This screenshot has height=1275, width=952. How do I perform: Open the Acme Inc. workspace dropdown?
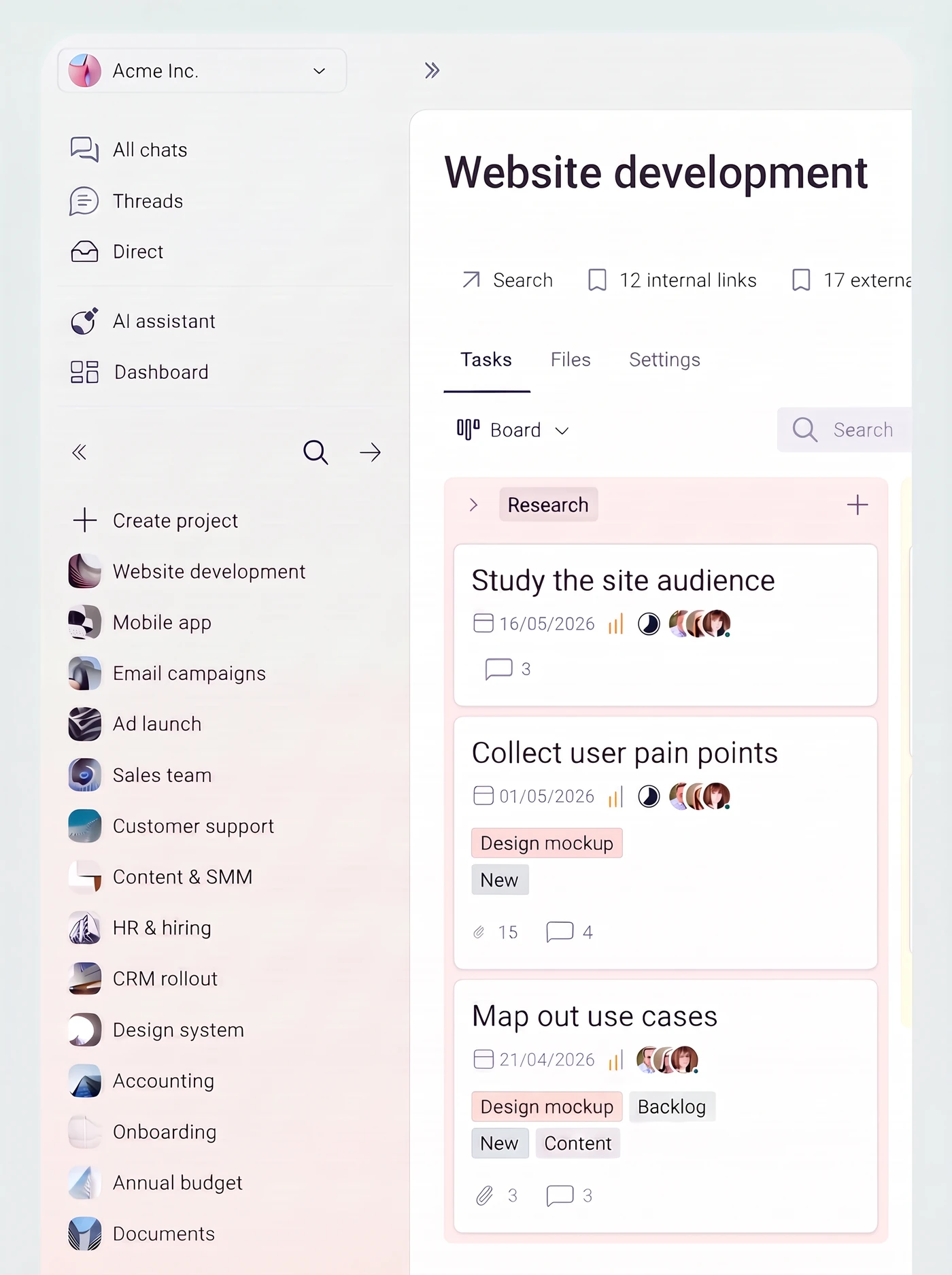[x=202, y=71]
